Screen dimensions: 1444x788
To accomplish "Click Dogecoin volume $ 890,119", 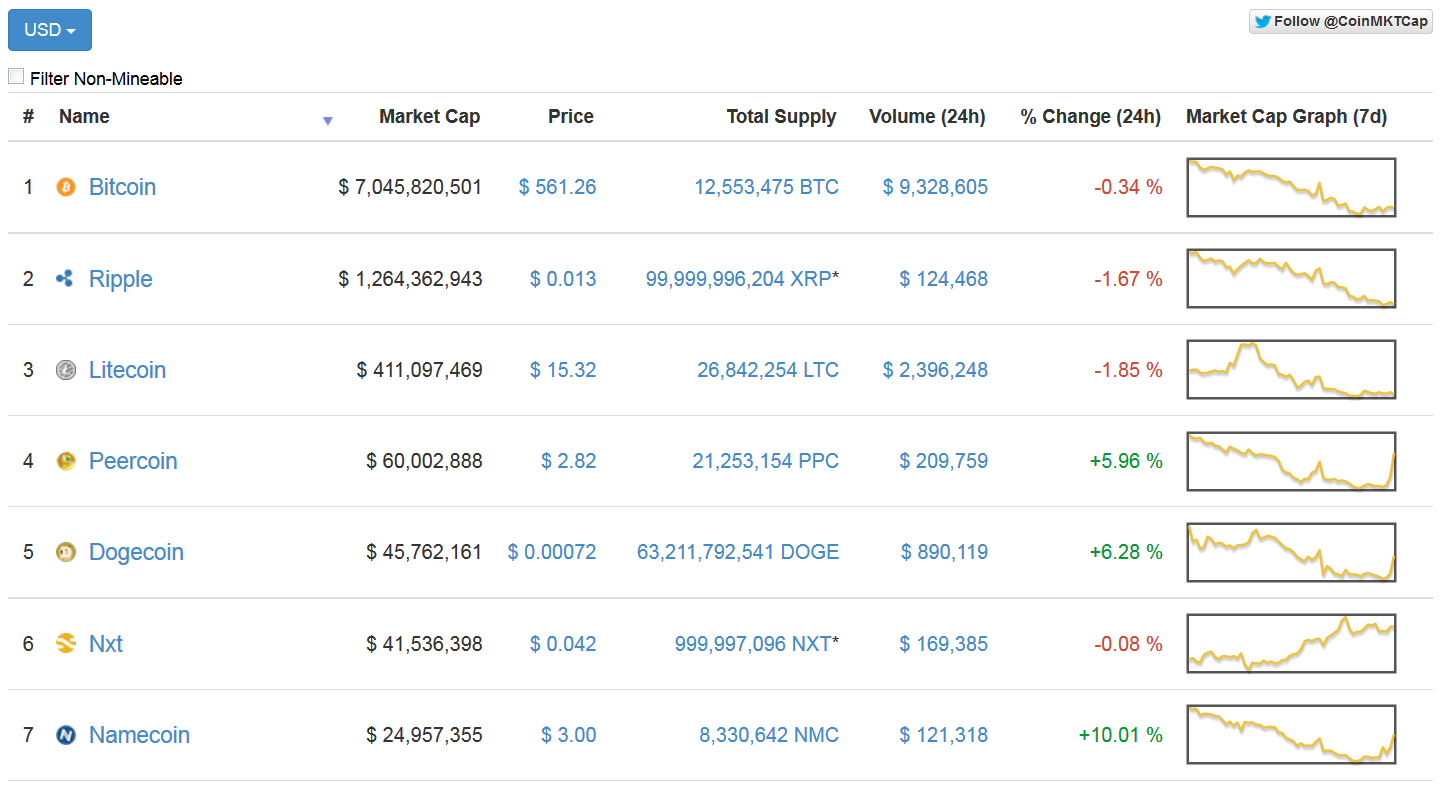I will click(x=944, y=552).
